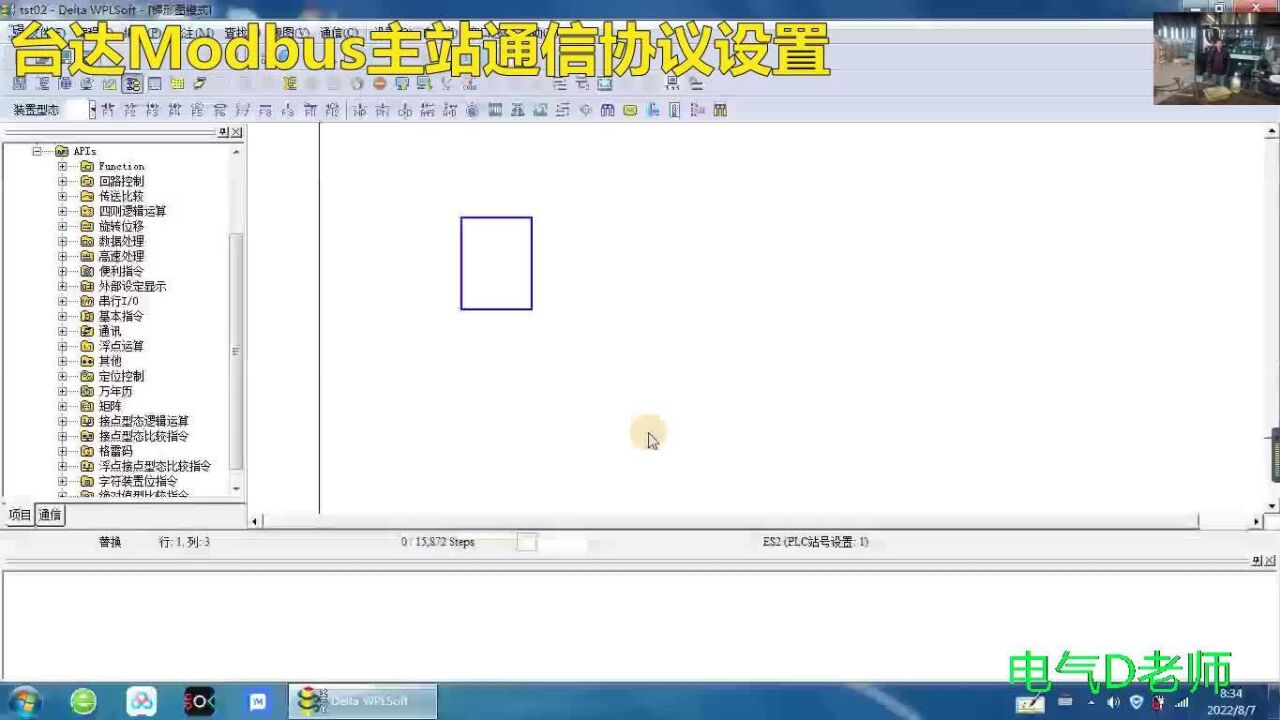Toggle pin on the project tree panel
Viewport: 1280px width, 720px height.
pyautogui.click(x=224, y=132)
